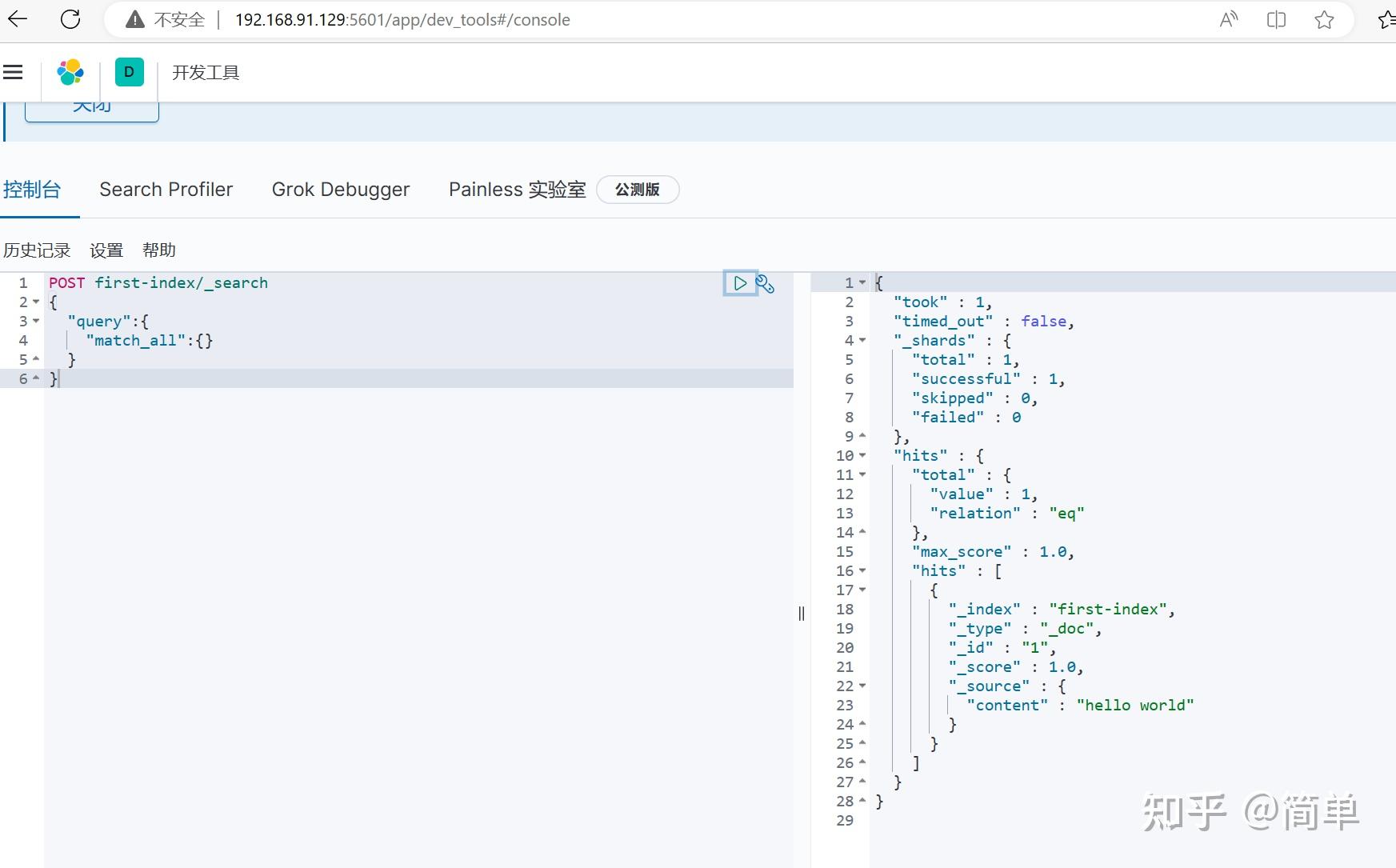Viewport: 1396px width, 868px height.
Task: Collapse the 'hits' array fold arrow line 16
Action: point(862,570)
